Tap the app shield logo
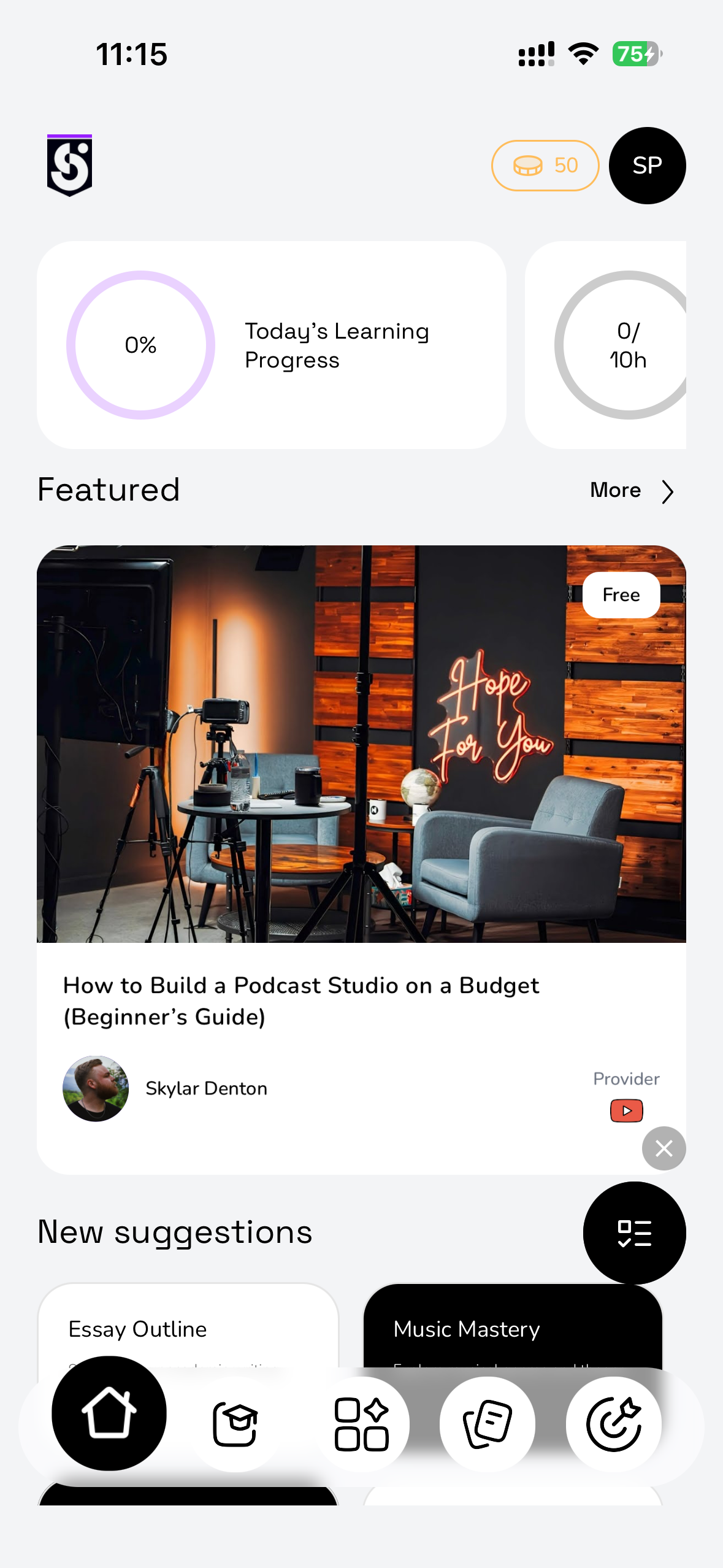The height and width of the screenshot is (1568, 723). (69, 165)
